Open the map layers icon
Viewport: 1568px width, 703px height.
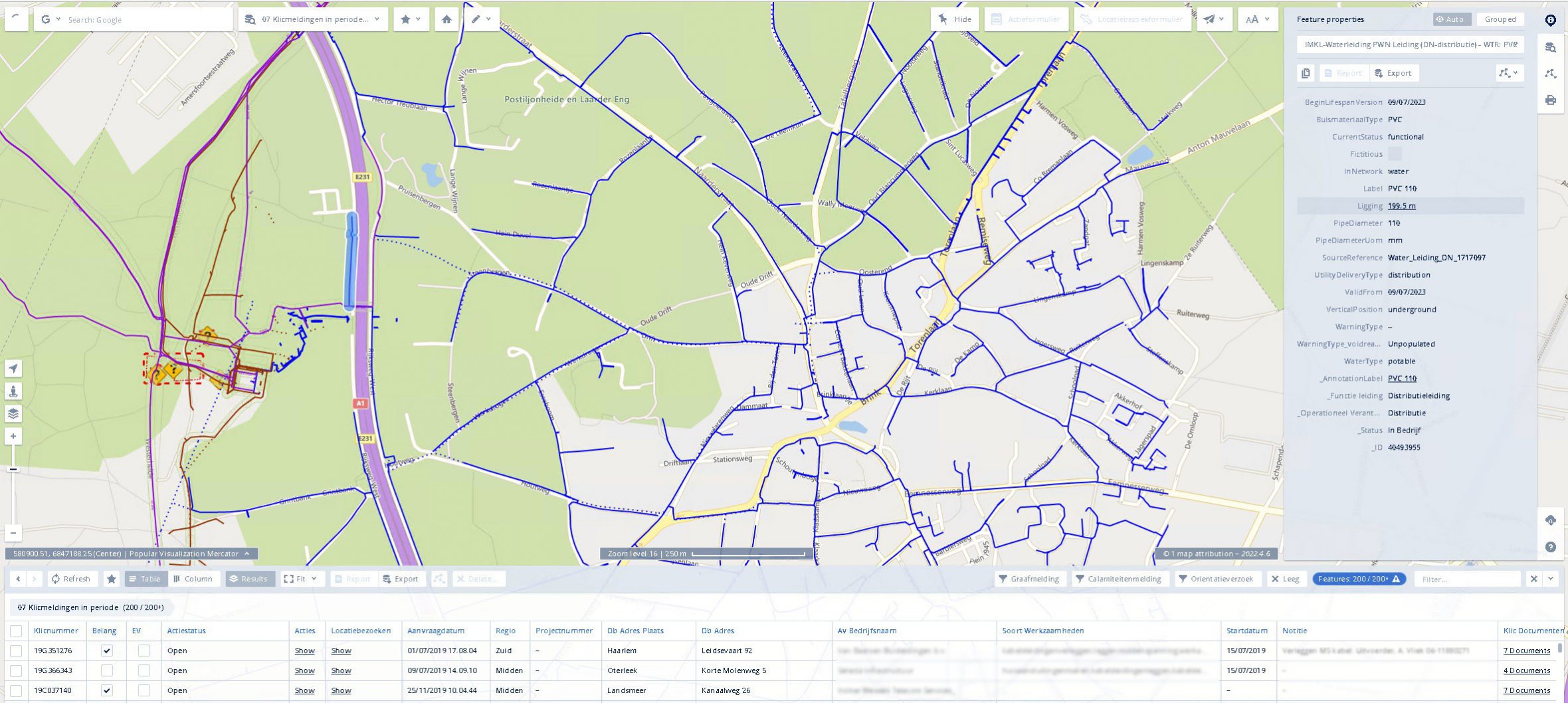click(13, 413)
